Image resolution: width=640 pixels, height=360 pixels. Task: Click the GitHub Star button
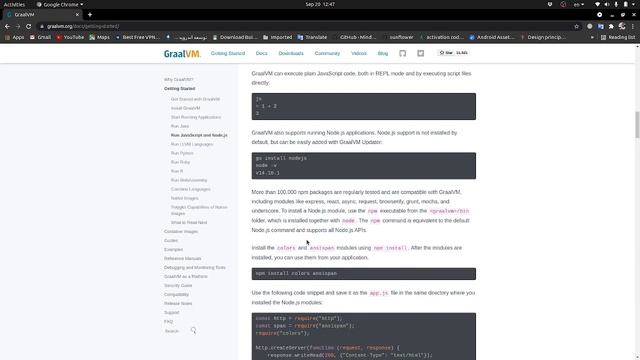pos(446,53)
